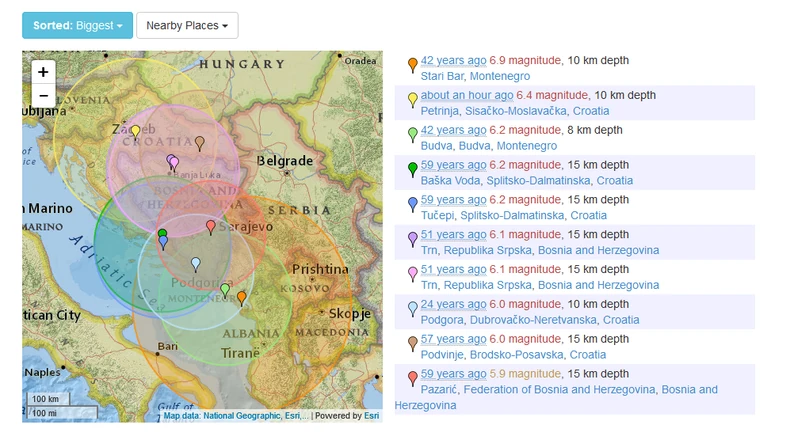The image size is (790, 440).
Task: Open the '24 years ago' earthquake time link
Action: (x=453, y=304)
